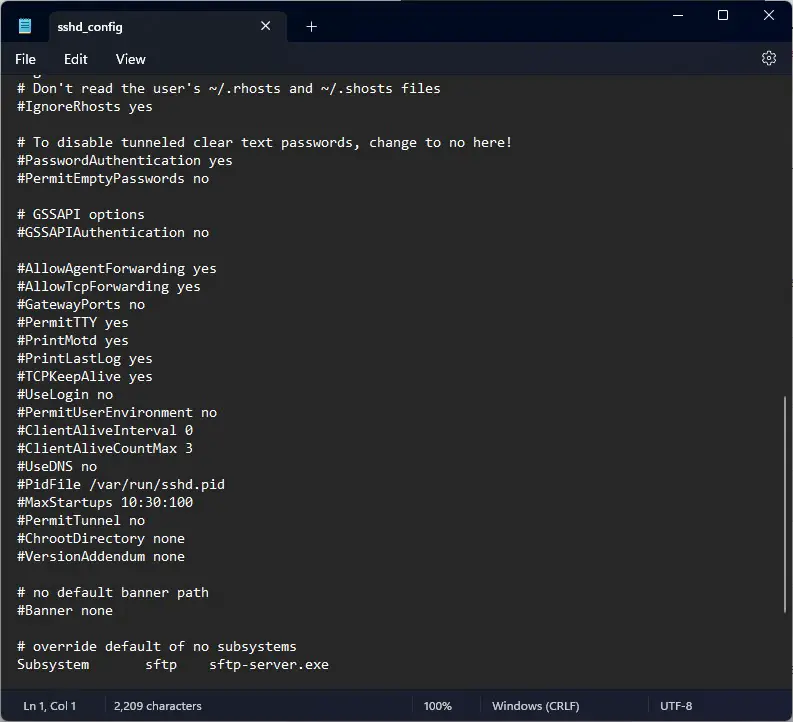This screenshot has height=722, width=793.
Task: Click the #PermitUserEnvironment no line
Action: pos(117,413)
